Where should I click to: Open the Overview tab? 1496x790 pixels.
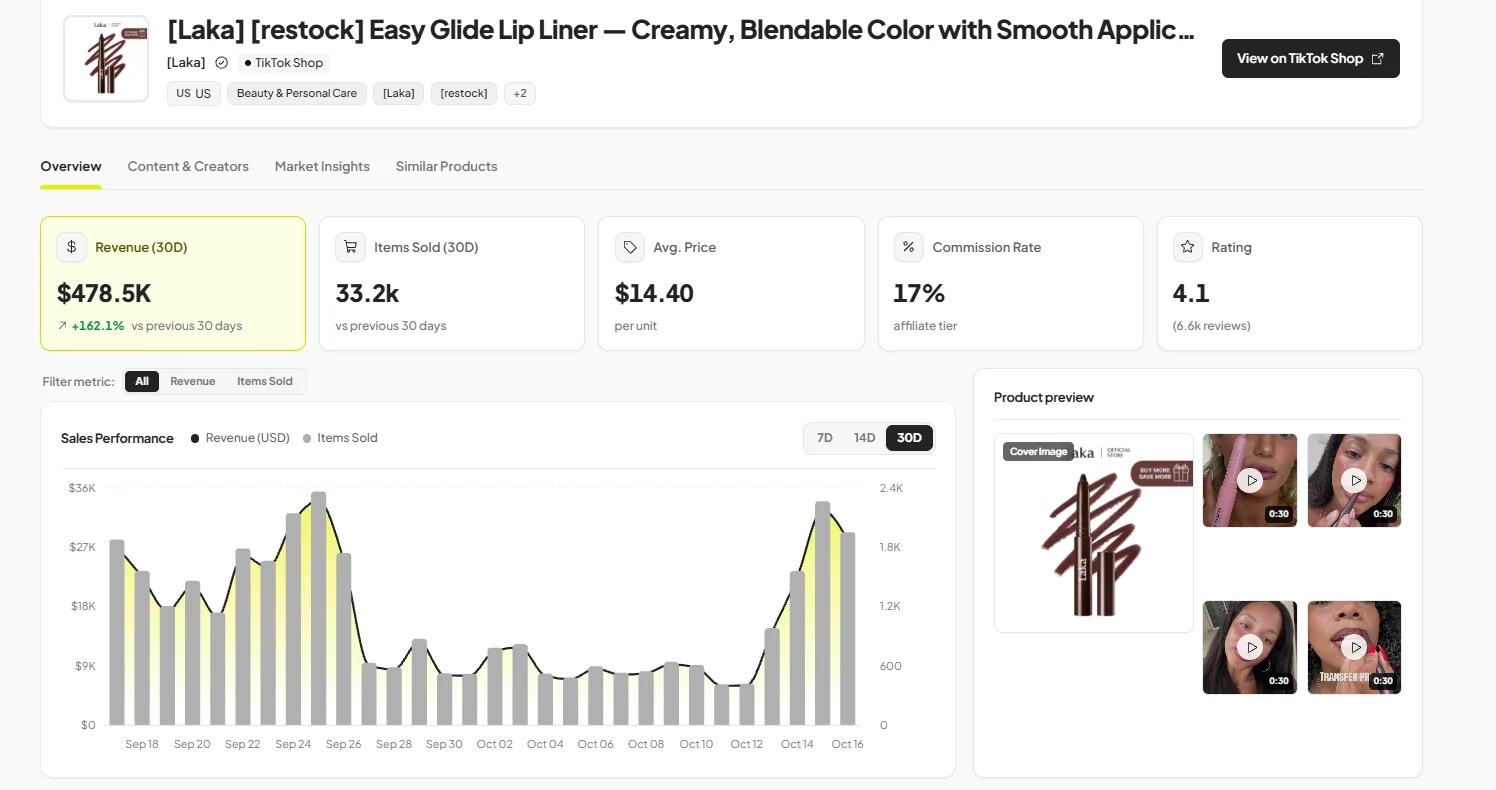click(x=71, y=166)
